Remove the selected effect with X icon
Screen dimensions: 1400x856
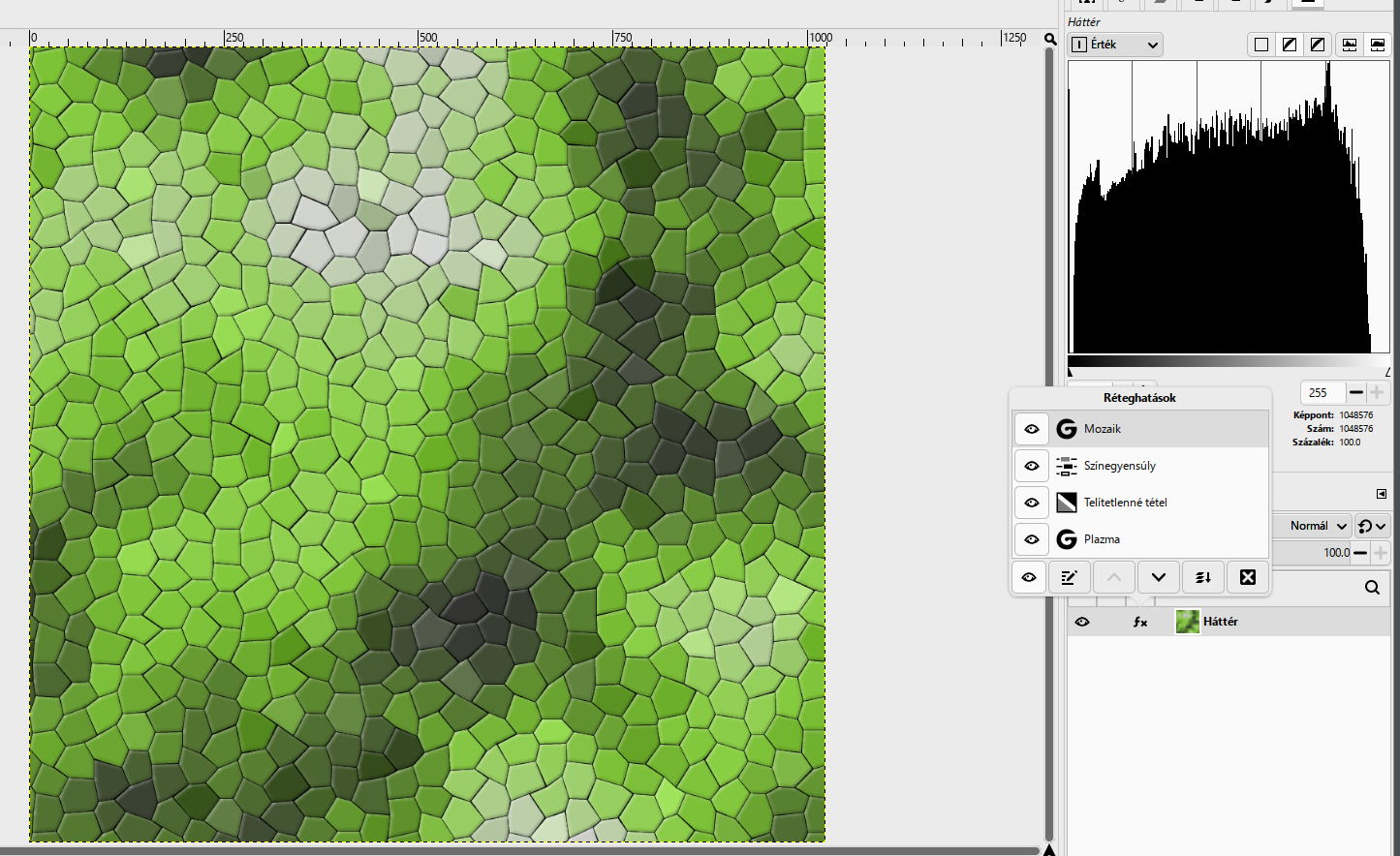pyautogui.click(x=1248, y=577)
